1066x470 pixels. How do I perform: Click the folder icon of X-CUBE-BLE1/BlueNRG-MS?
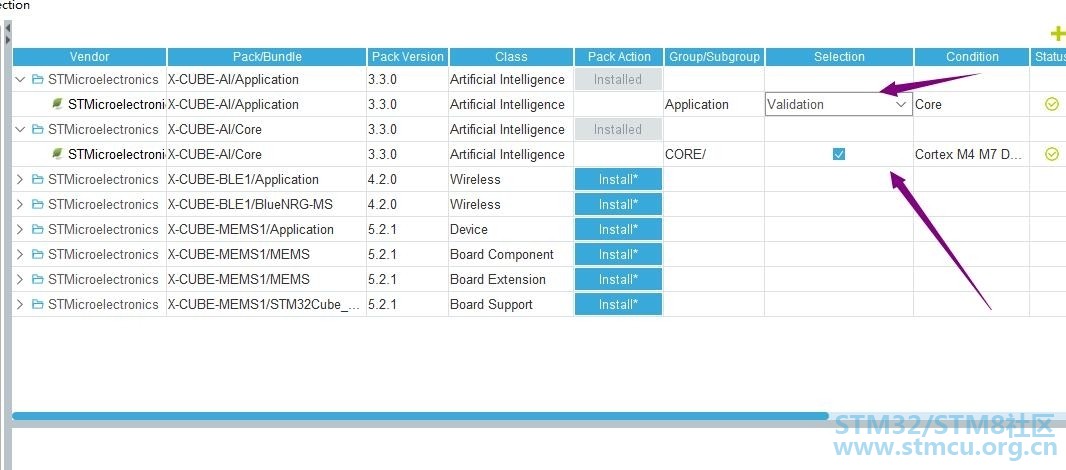click(37, 204)
